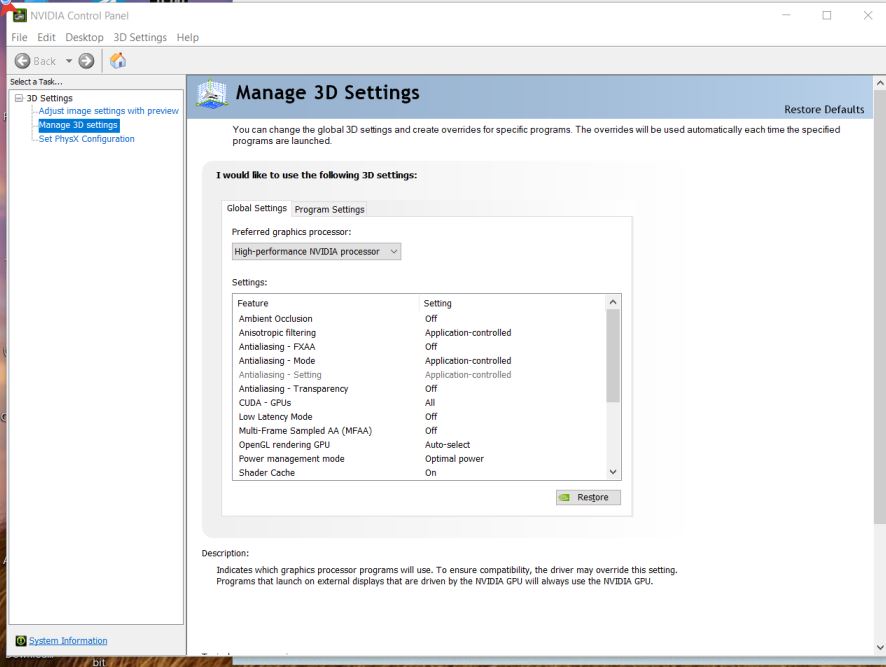Click the Manage 3D Settings header icon
The width and height of the screenshot is (886, 667).
tap(212, 93)
